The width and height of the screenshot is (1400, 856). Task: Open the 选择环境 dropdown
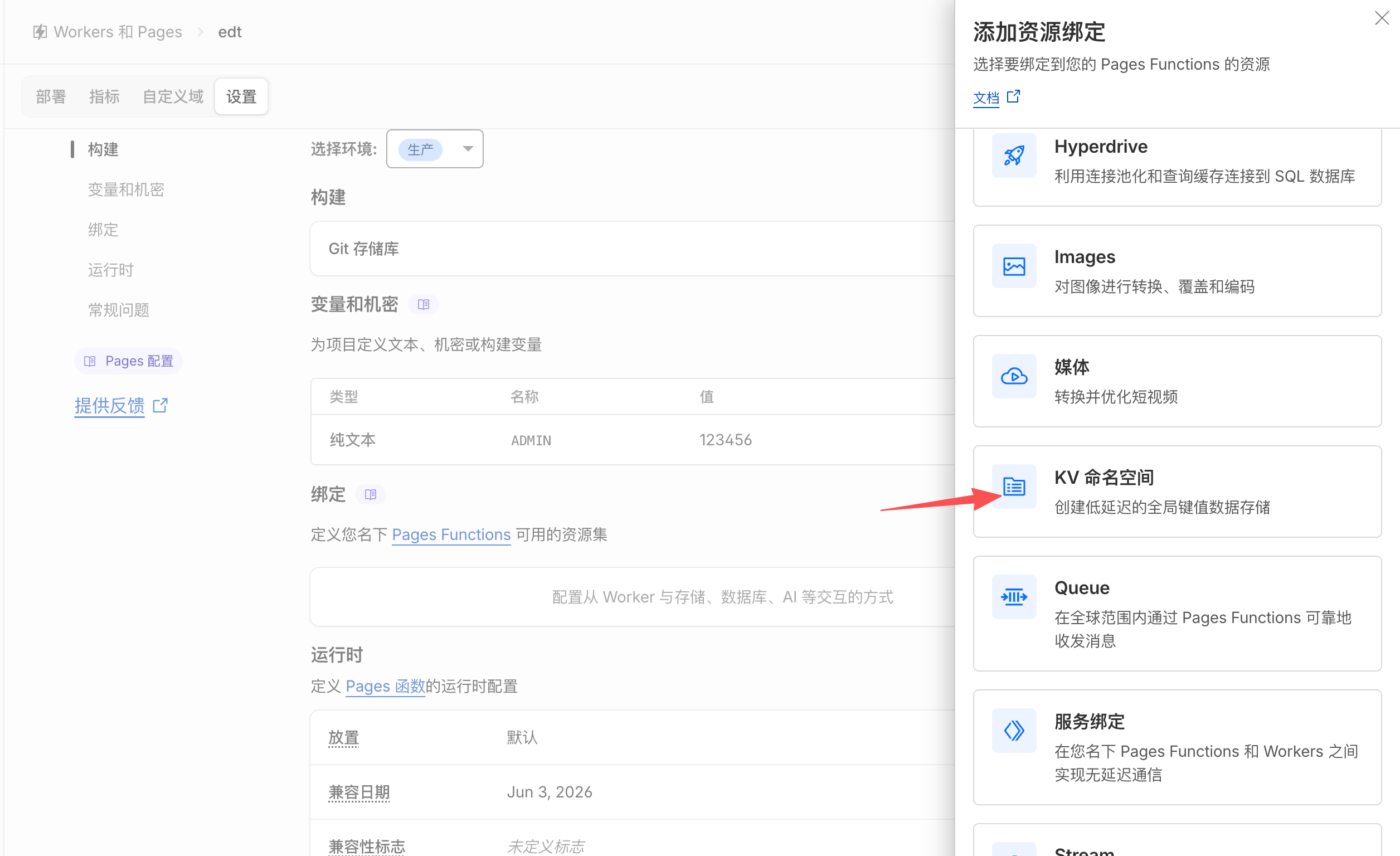[435, 149]
